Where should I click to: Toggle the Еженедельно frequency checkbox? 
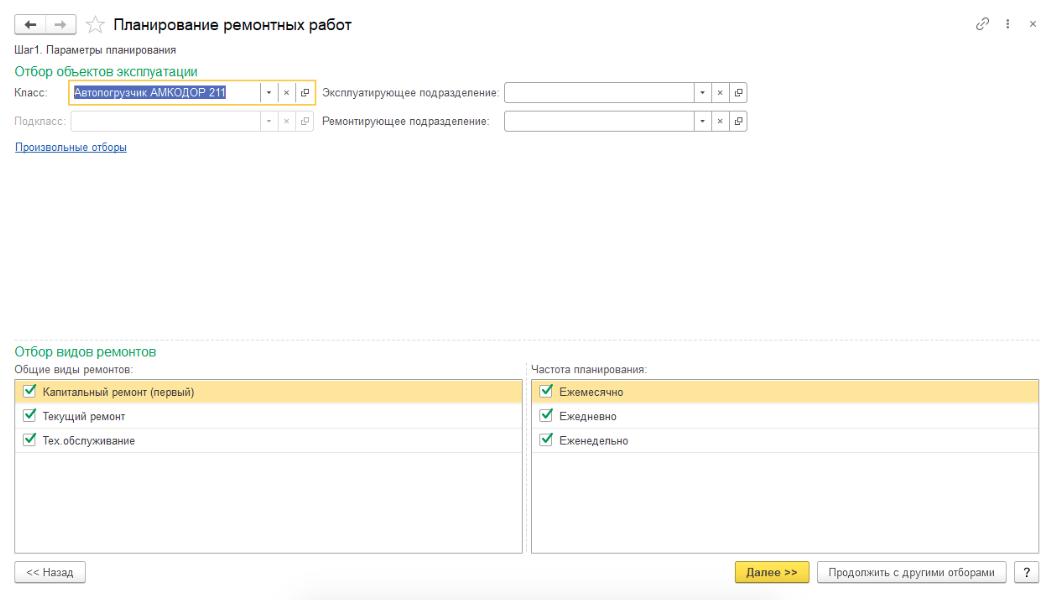point(546,440)
